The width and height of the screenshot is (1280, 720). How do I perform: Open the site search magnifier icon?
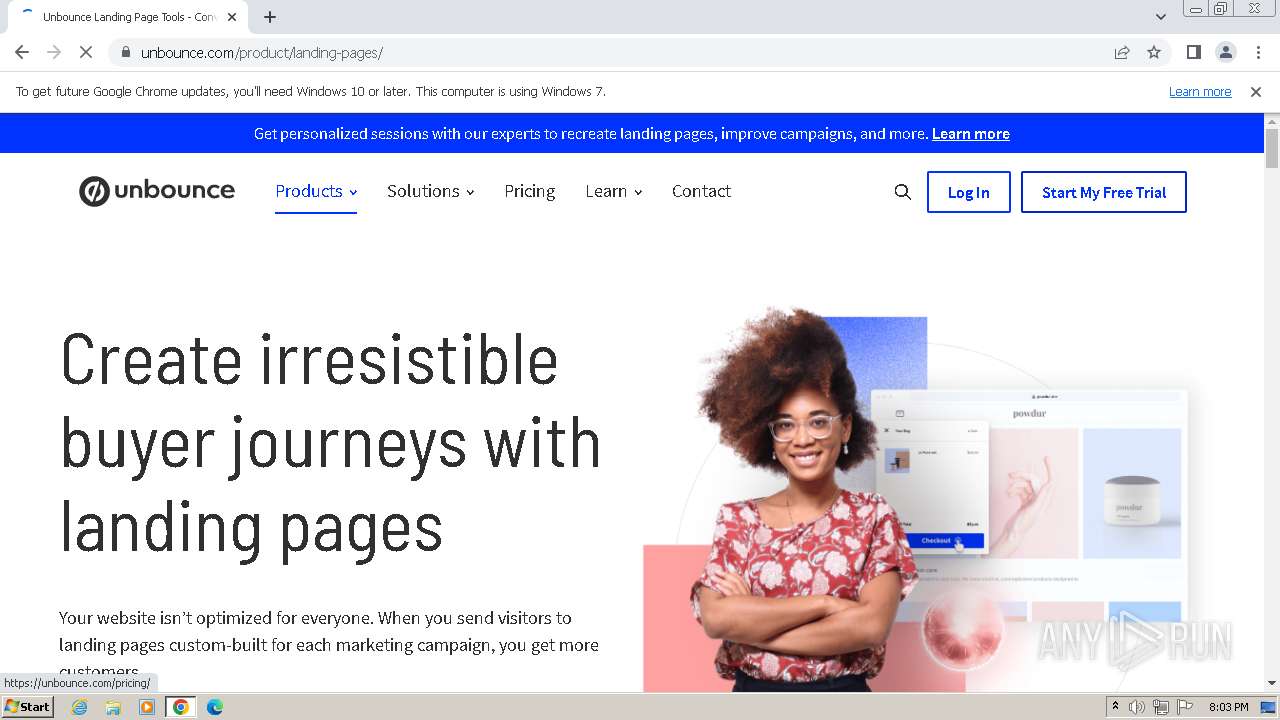(902, 192)
